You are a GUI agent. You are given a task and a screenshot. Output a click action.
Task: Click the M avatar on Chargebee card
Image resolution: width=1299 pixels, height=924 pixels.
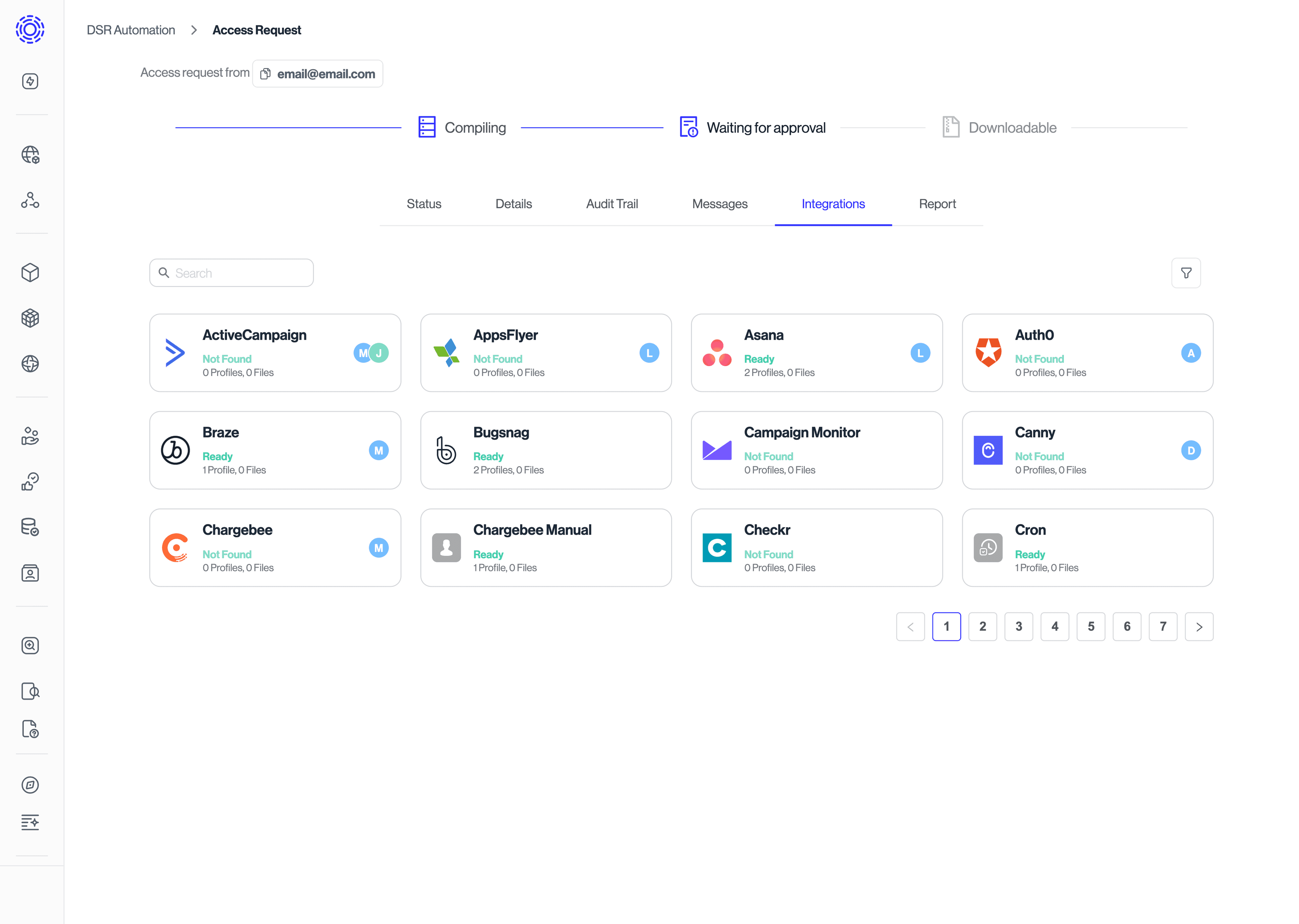[x=379, y=548]
